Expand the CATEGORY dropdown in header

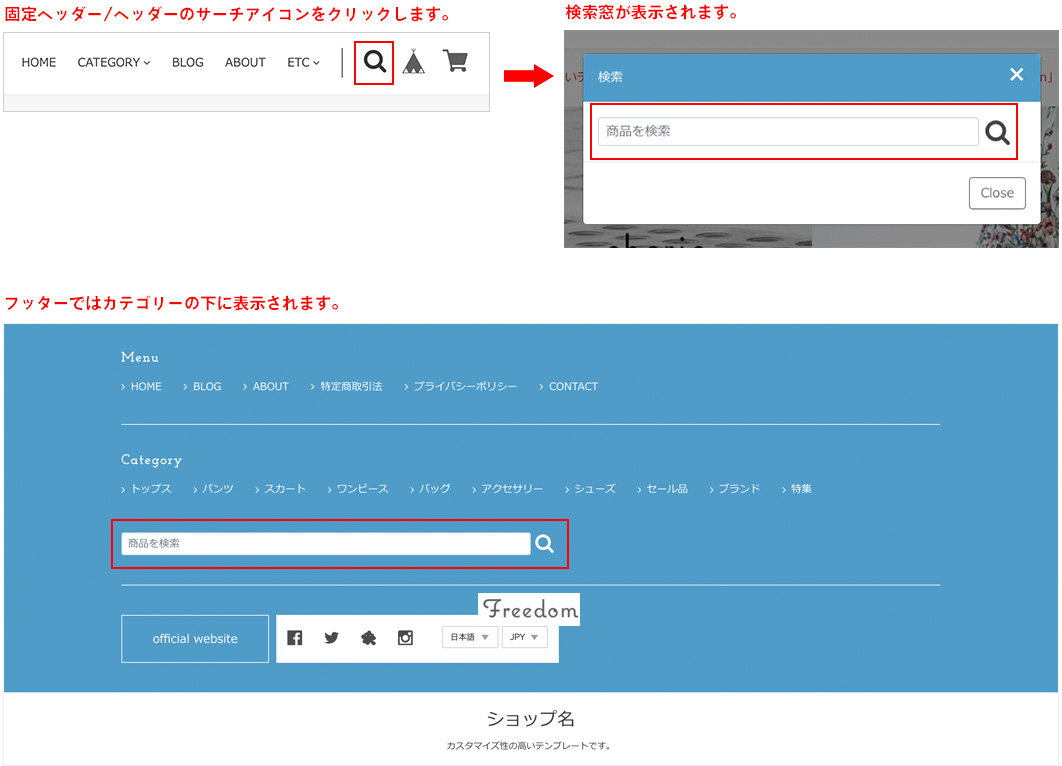[x=114, y=62]
